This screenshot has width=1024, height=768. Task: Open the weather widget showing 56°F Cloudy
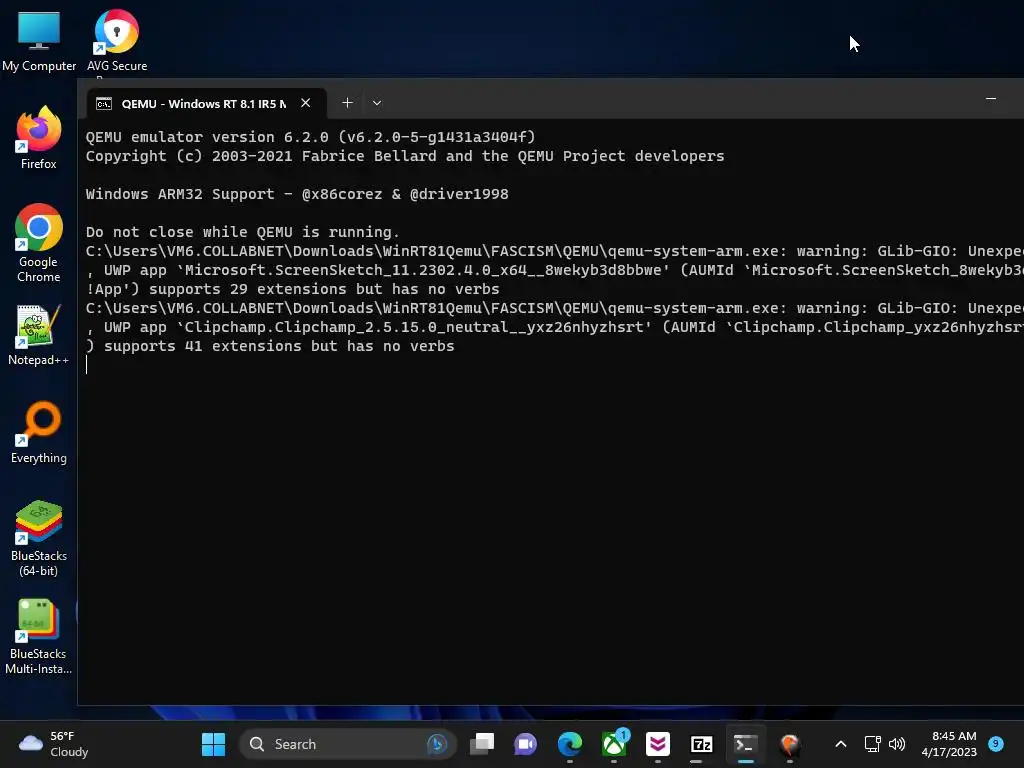pyautogui.click(x=54, y=744)
